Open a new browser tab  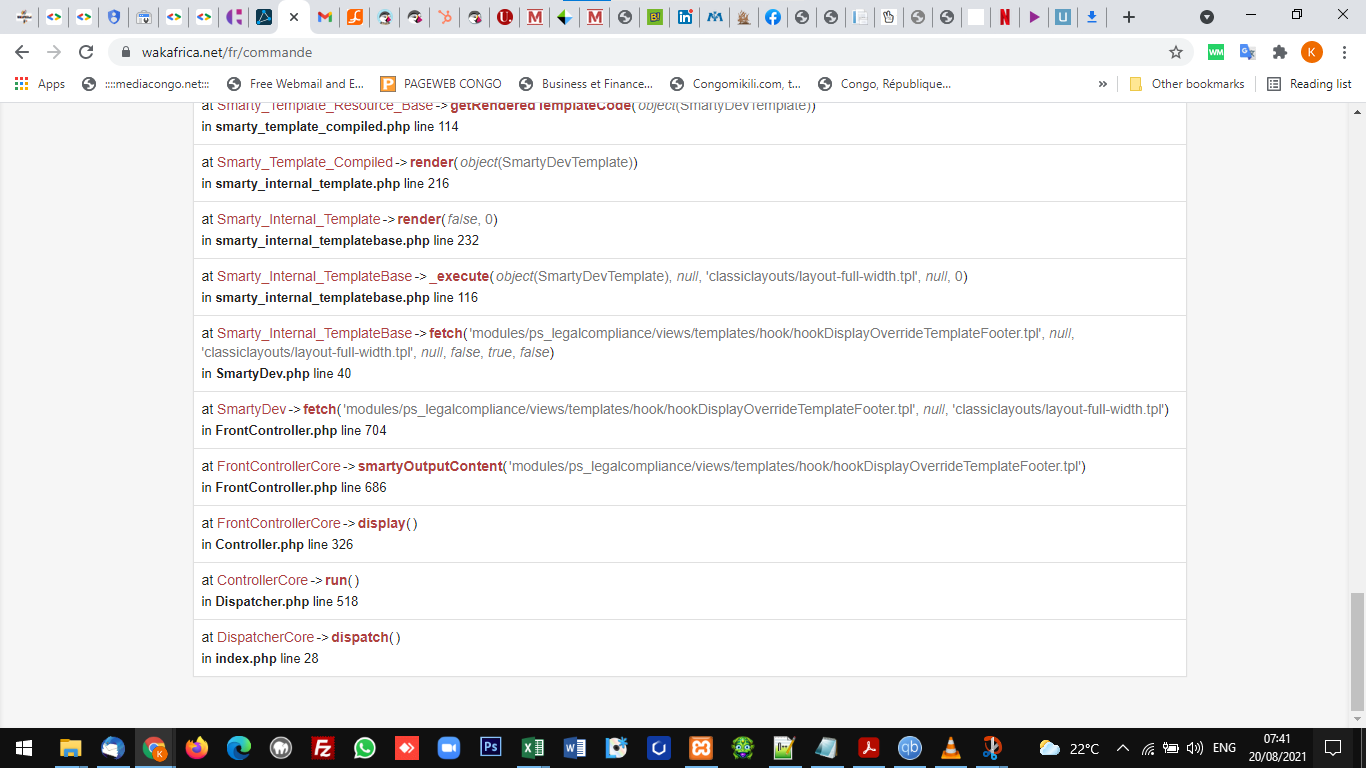[x=1129, y=17]
